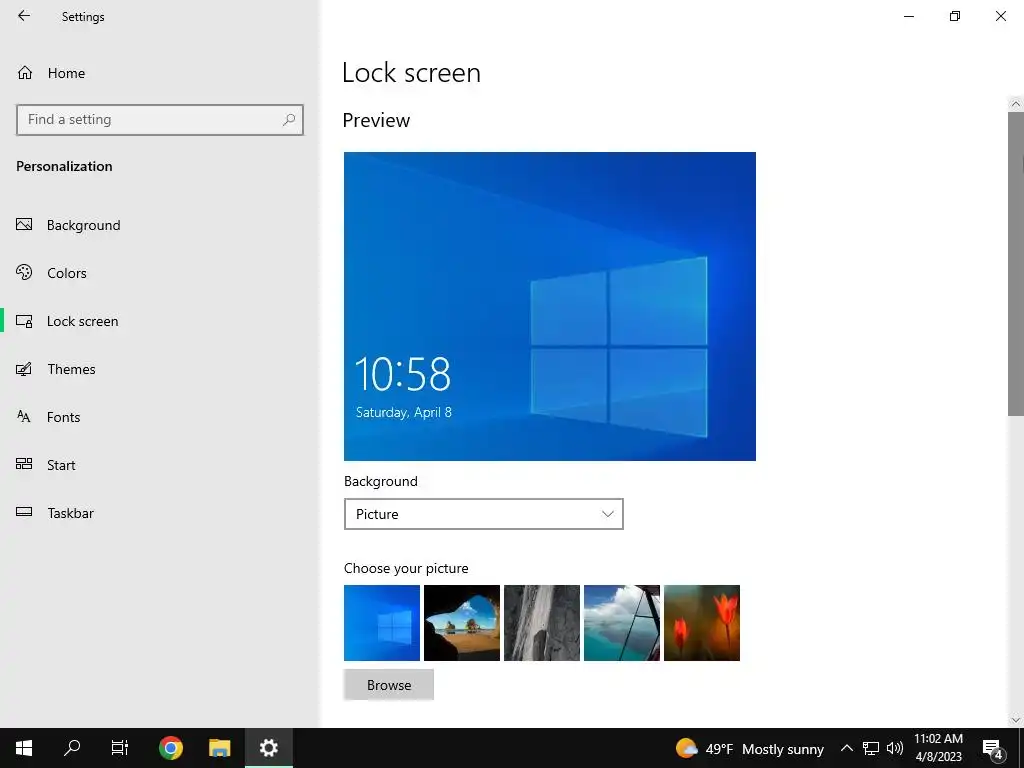Click the vertical scrollbar thumb

[x=1016, y=263]
